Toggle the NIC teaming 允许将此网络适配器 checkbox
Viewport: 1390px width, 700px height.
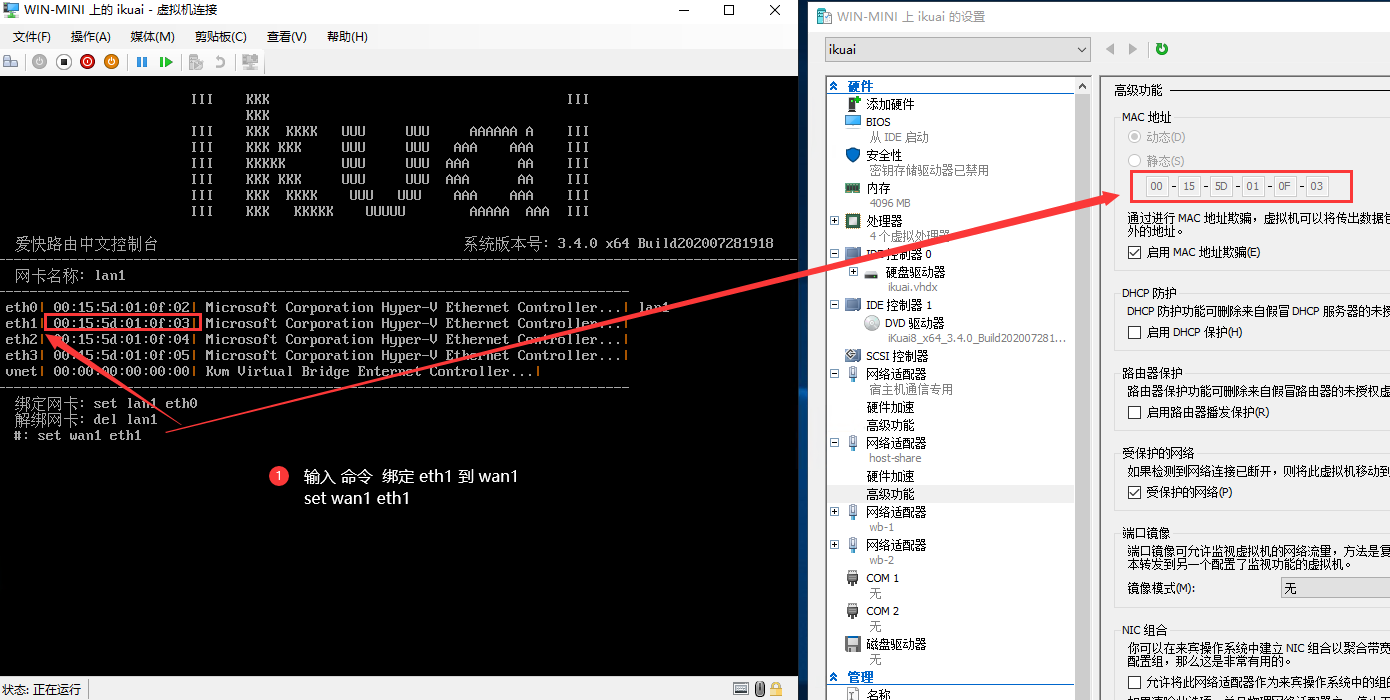tap(1134, 682)
